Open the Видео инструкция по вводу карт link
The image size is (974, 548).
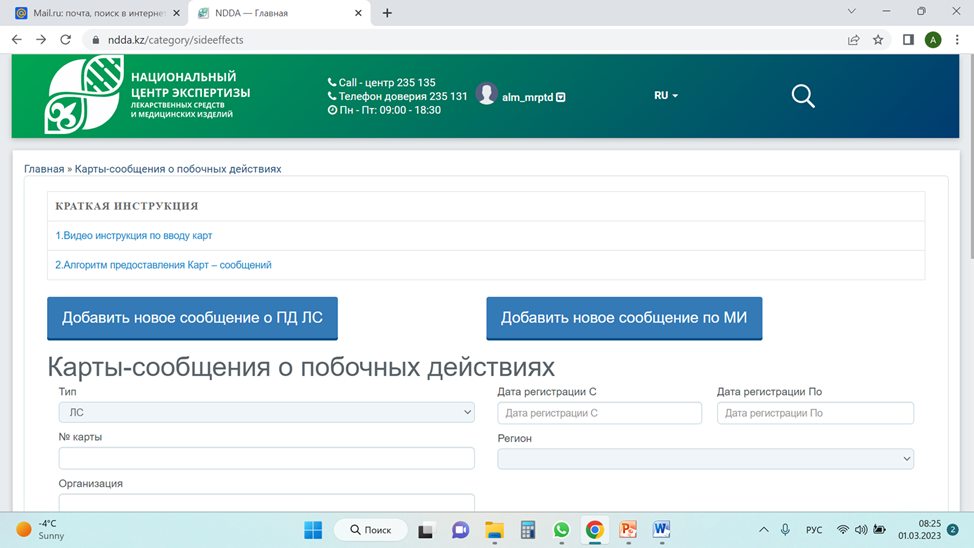coord(134,235)
